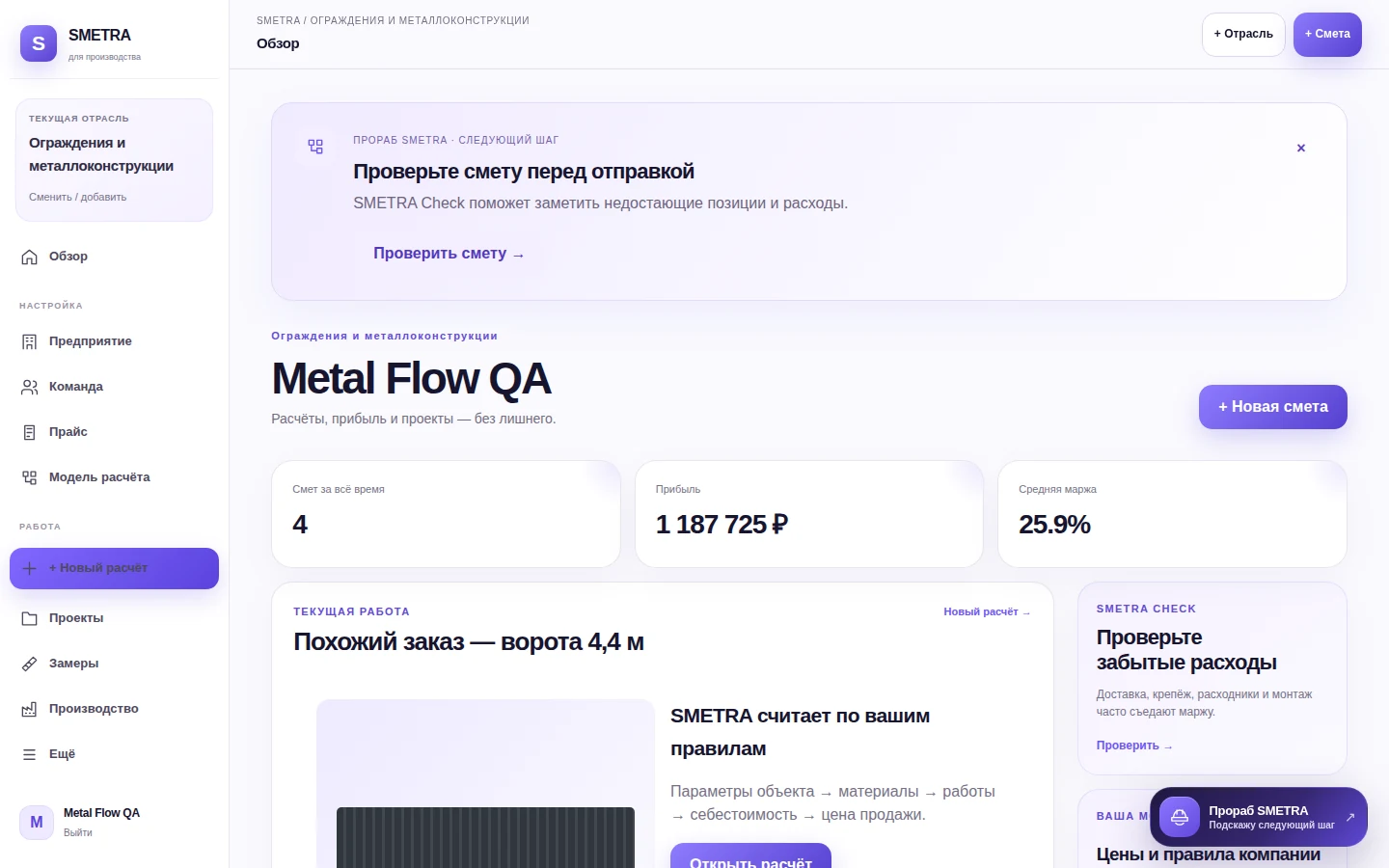Click Сменить / добавить under current industry

tap(77, 197)
